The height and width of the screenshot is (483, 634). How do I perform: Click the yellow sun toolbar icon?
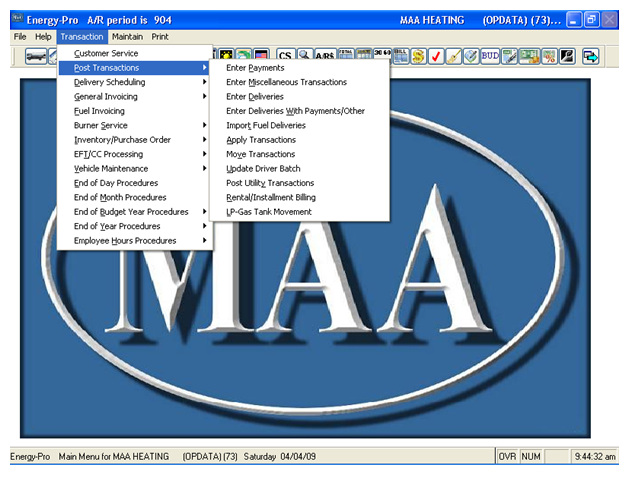pos(226,56)
